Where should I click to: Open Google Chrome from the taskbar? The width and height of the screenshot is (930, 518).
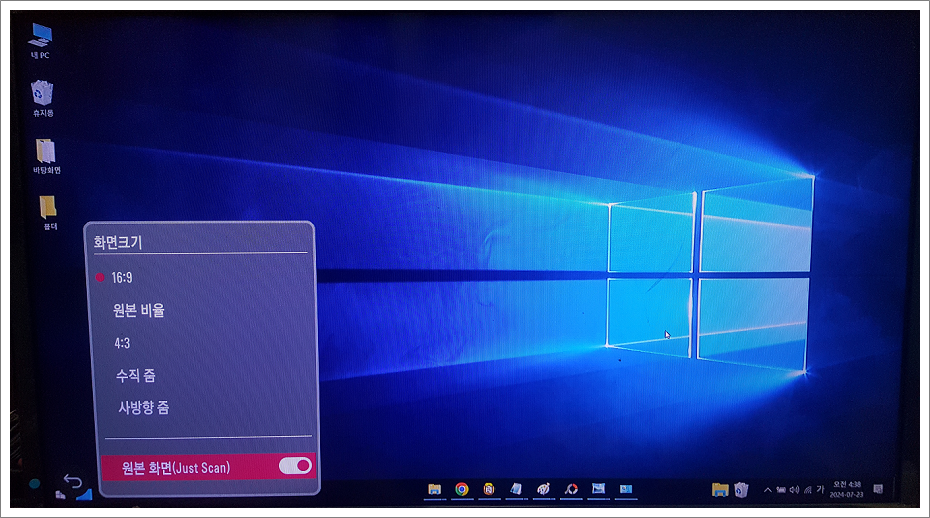tap(462, 489)
